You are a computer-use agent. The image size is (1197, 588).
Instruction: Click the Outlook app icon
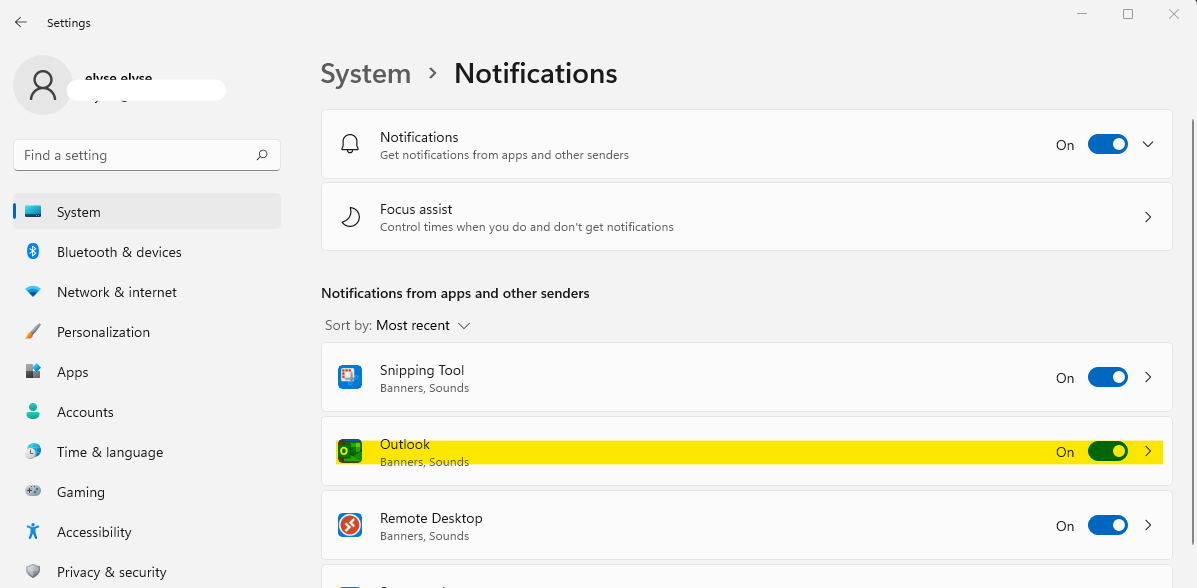point(350,451)
